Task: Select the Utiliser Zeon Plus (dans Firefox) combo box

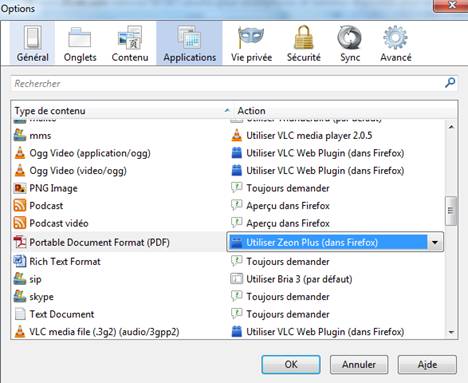Action: (335, 242)
